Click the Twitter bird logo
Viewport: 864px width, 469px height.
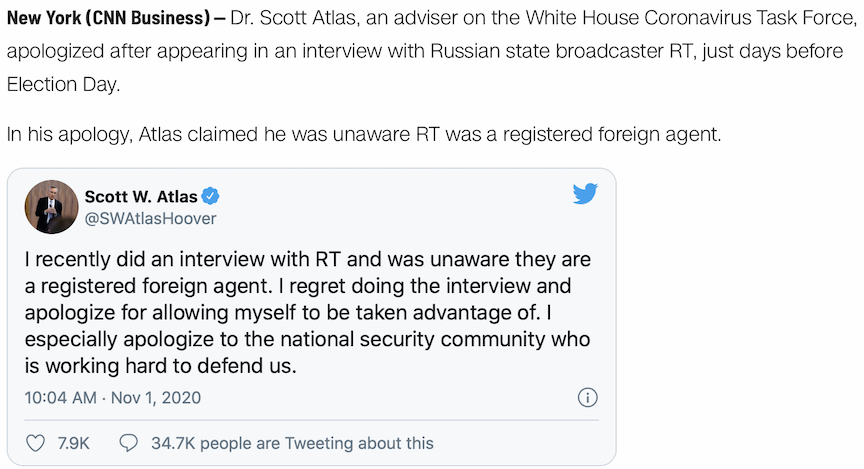[x=585, y=194]
